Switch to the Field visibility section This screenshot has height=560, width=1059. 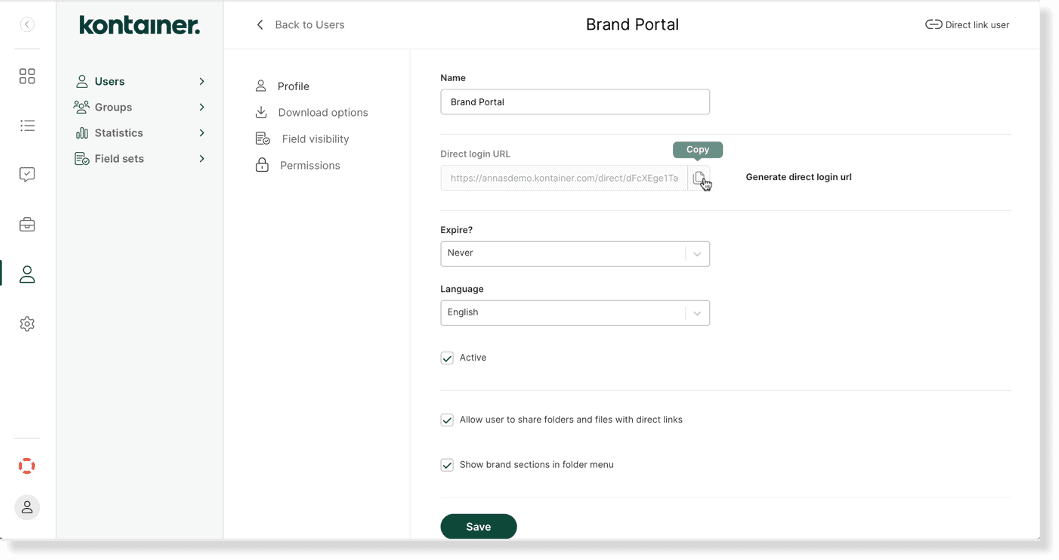click(315, 138)
